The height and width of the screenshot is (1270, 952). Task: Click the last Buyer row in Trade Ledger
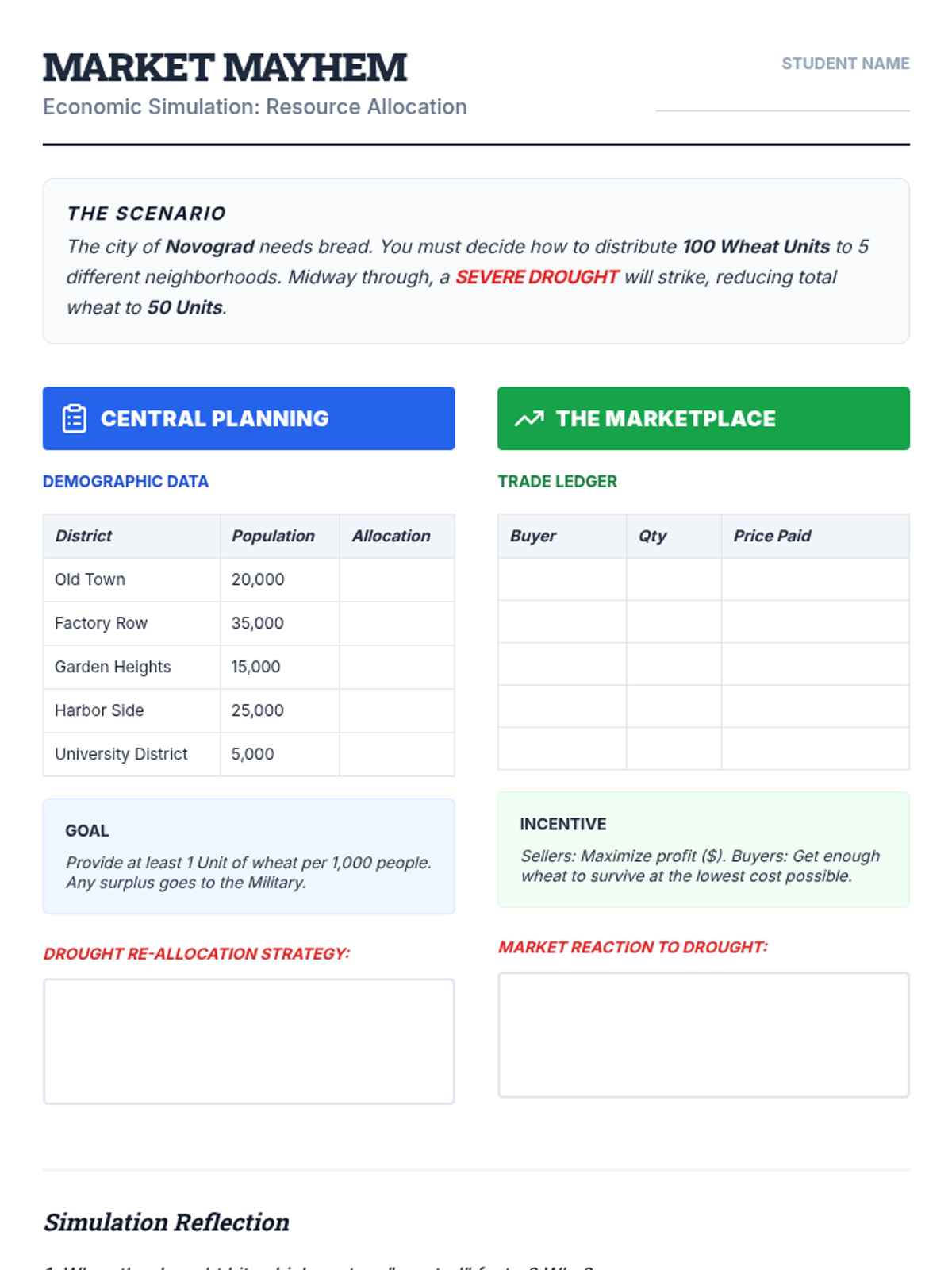tap(562, 749)
